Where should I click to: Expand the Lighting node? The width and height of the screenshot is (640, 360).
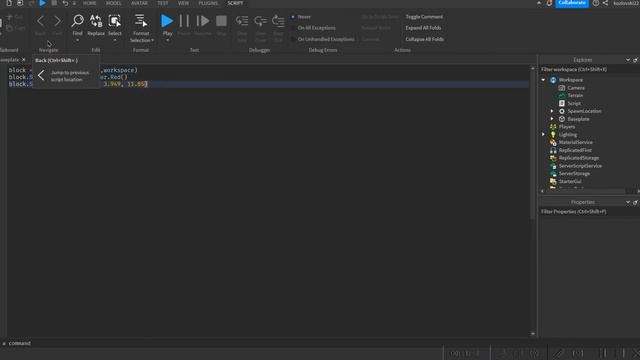click(543, 134)
